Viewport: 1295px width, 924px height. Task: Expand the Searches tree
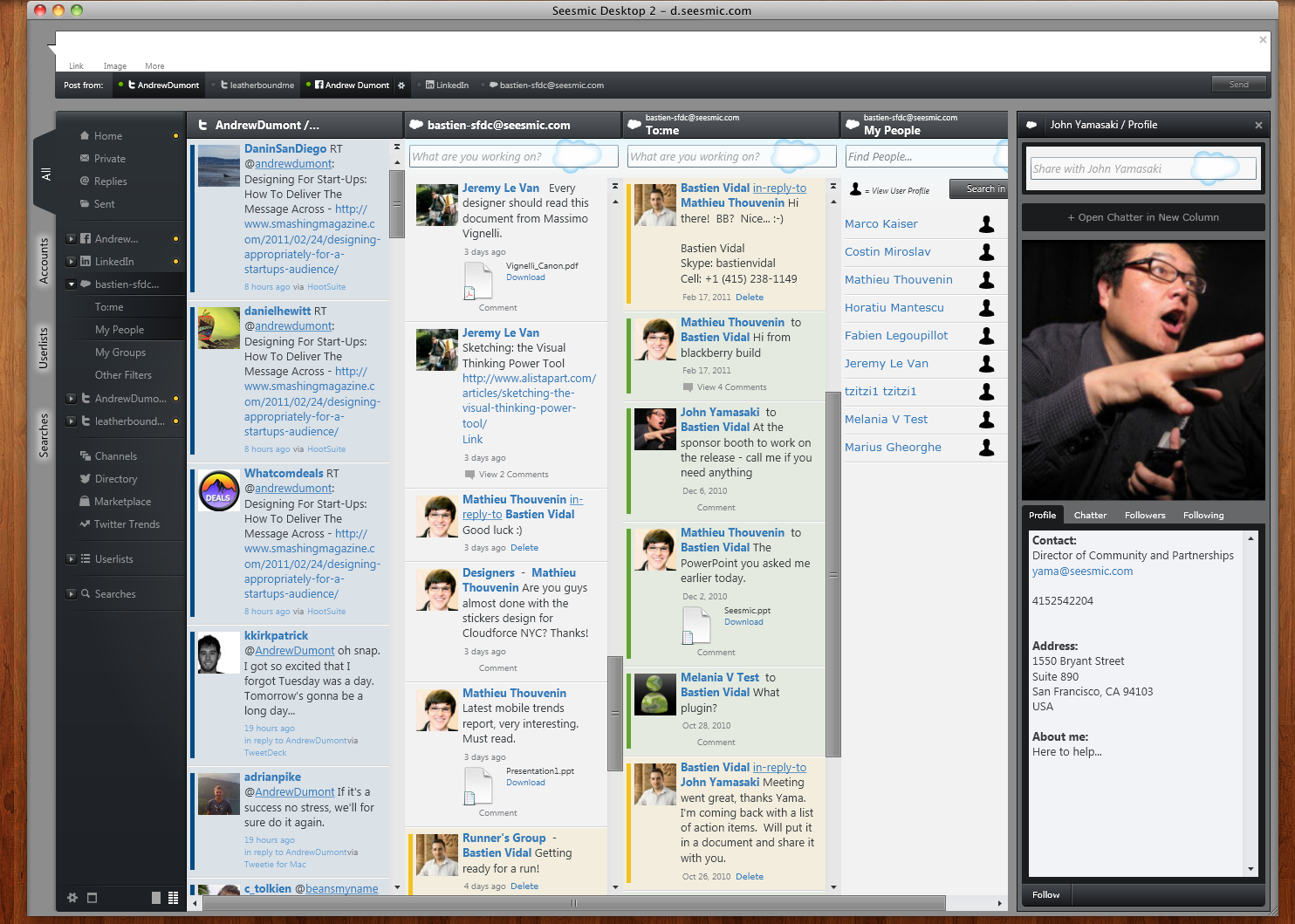tap(72, 594)
